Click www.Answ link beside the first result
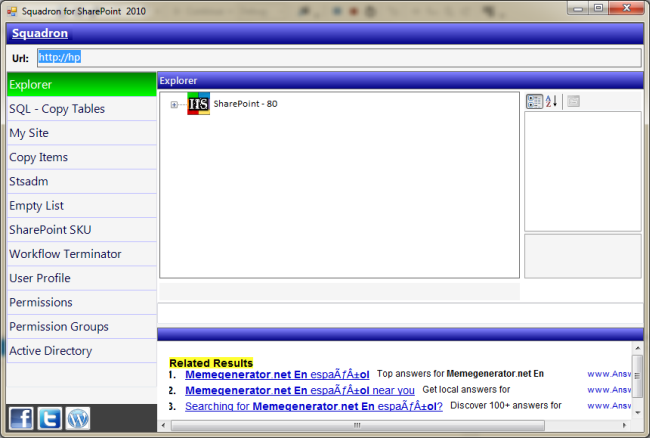The image size is (650, 438). tap(609, 374)
